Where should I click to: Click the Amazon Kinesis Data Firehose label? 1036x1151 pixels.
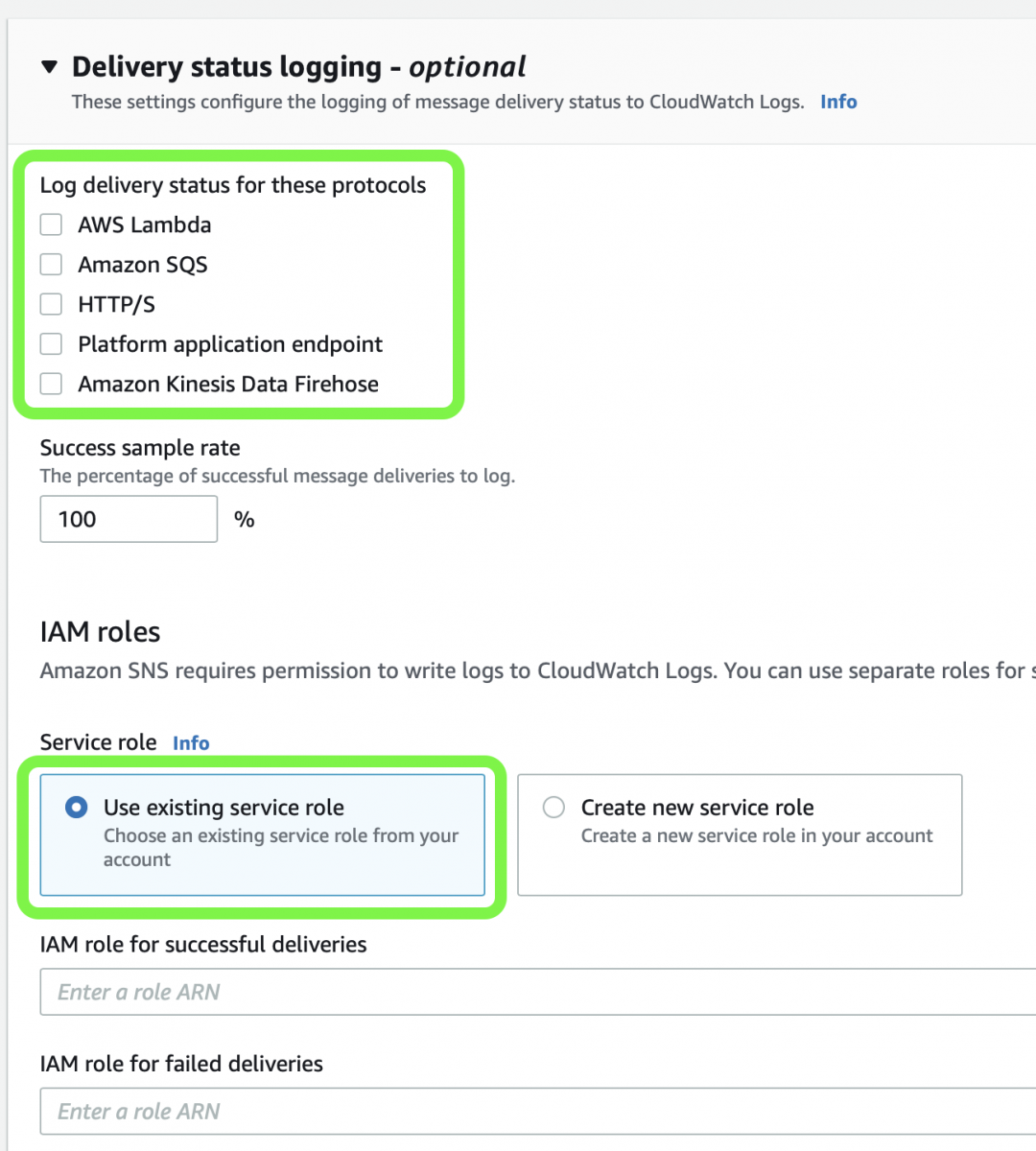click(x=228, y=384)
